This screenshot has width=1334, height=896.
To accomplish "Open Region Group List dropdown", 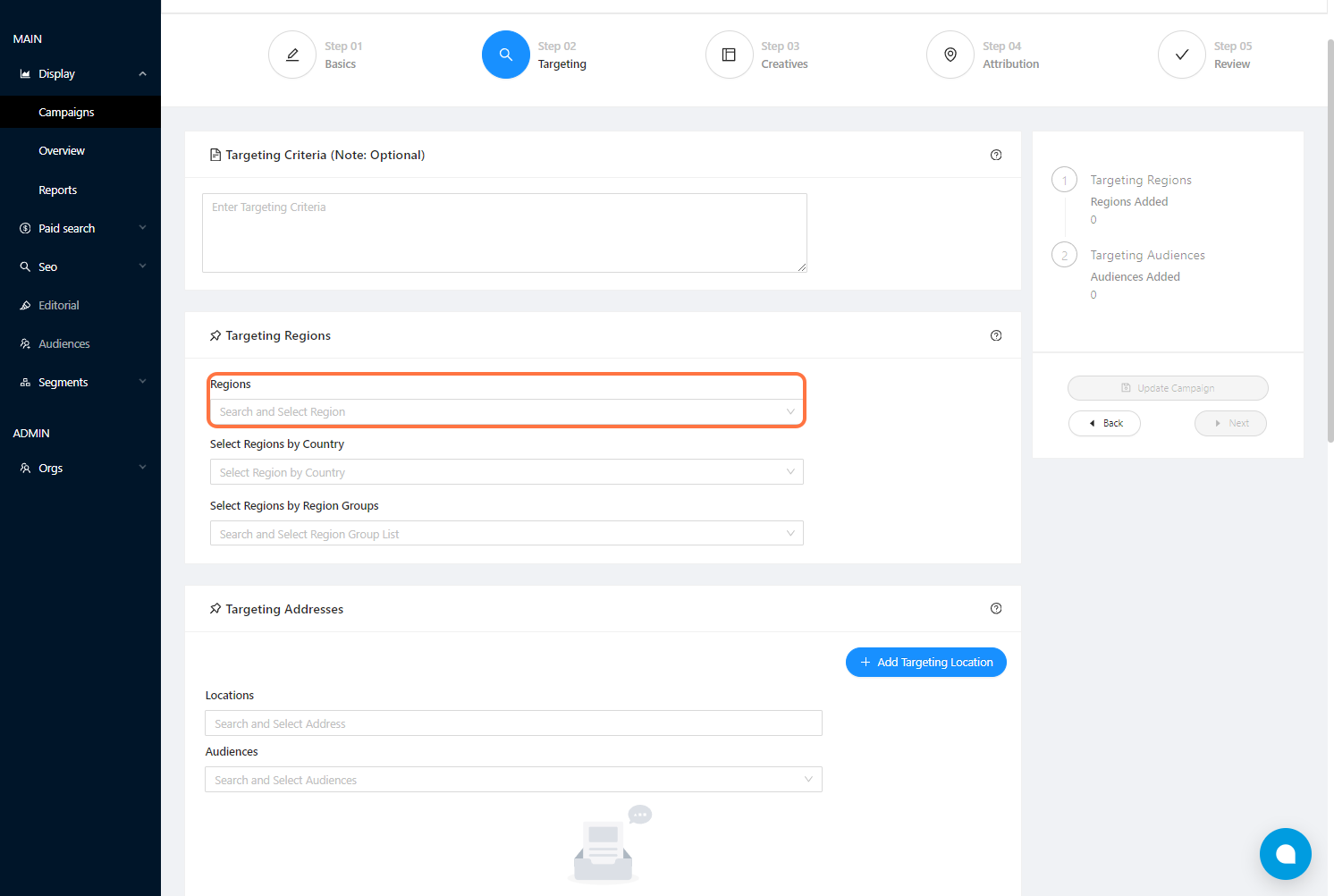I will click(x=506, y=534).
